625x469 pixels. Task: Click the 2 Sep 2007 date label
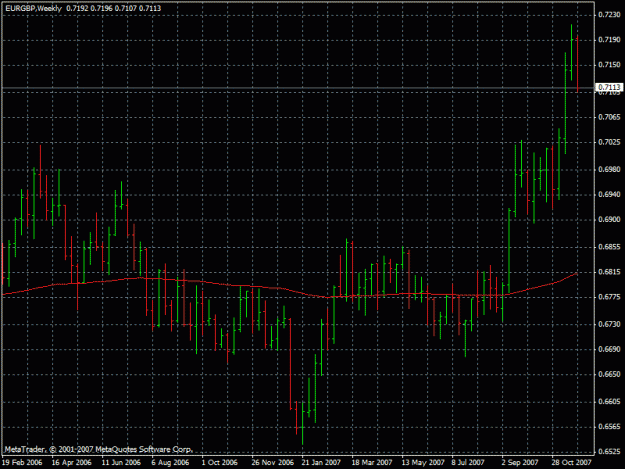click(520, 463)
